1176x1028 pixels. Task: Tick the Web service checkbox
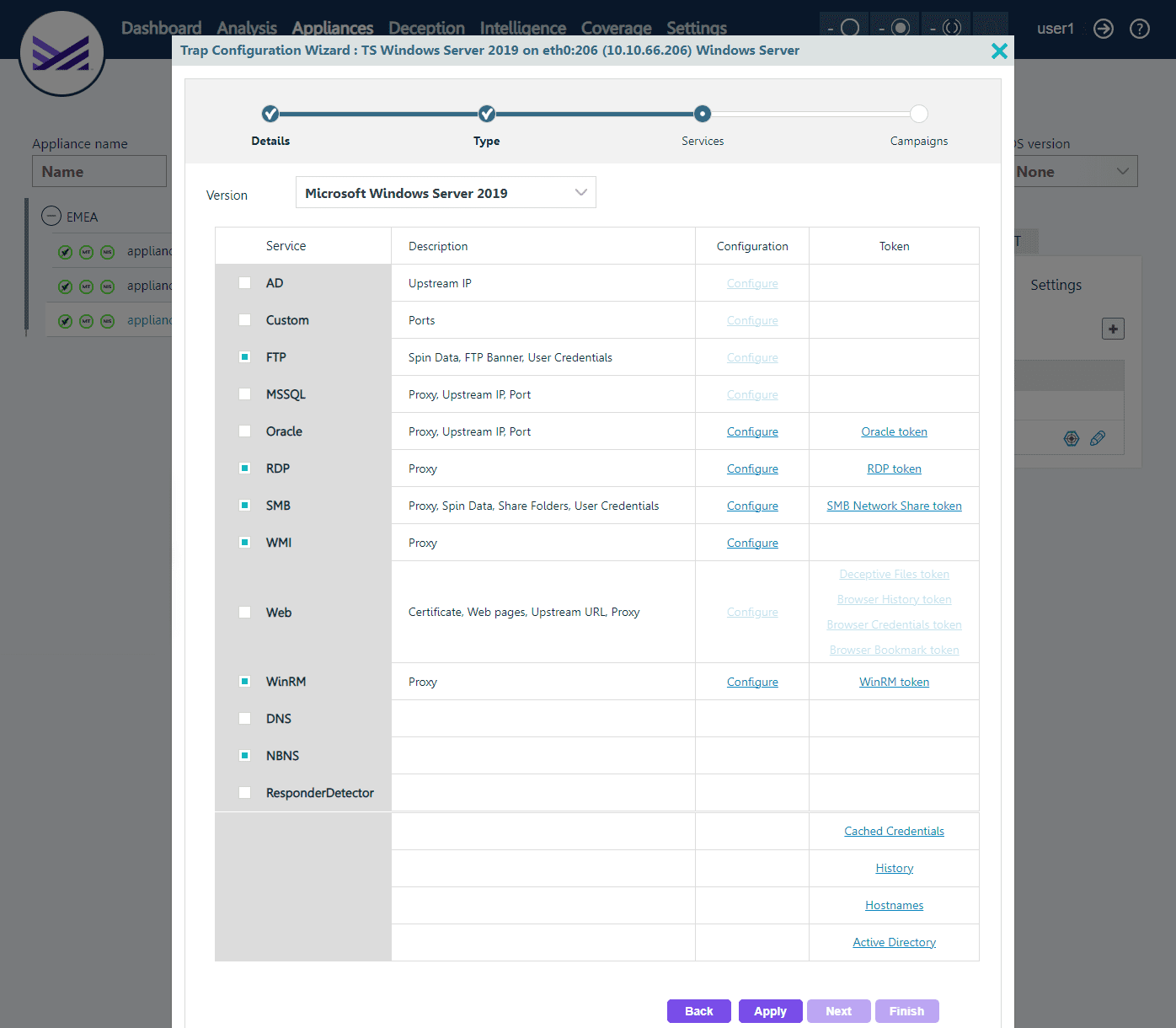coord(244,613)
